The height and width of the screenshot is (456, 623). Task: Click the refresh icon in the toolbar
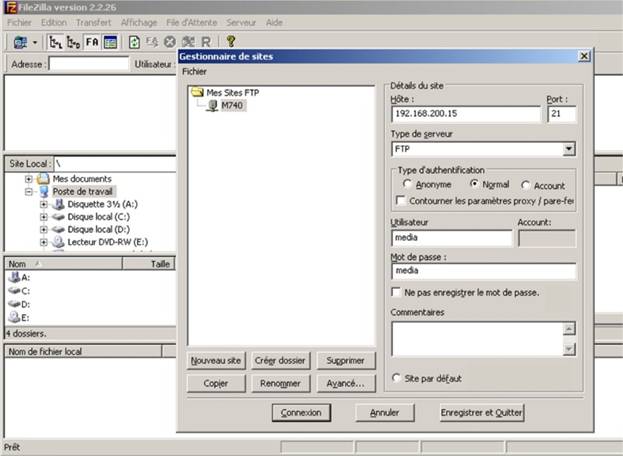pyautogui.click(x=134, y=42)
